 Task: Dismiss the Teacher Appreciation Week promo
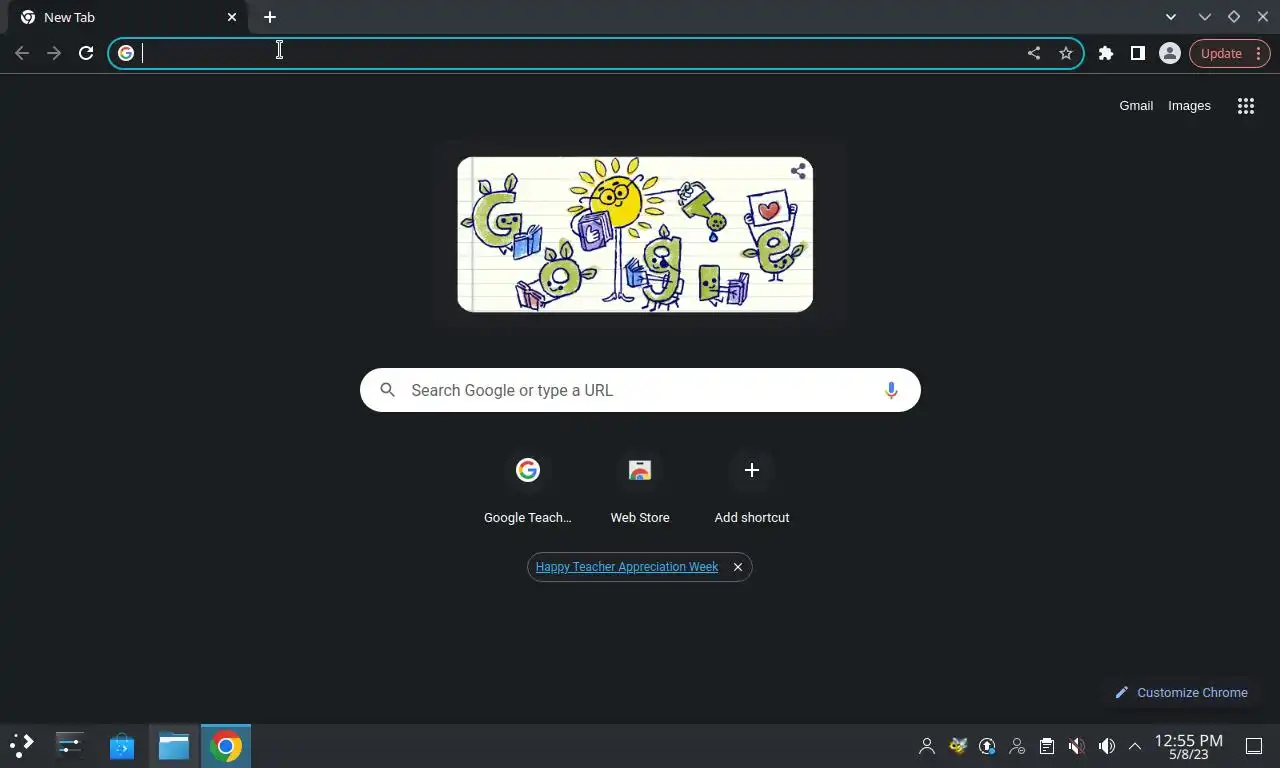click(738, 567)
